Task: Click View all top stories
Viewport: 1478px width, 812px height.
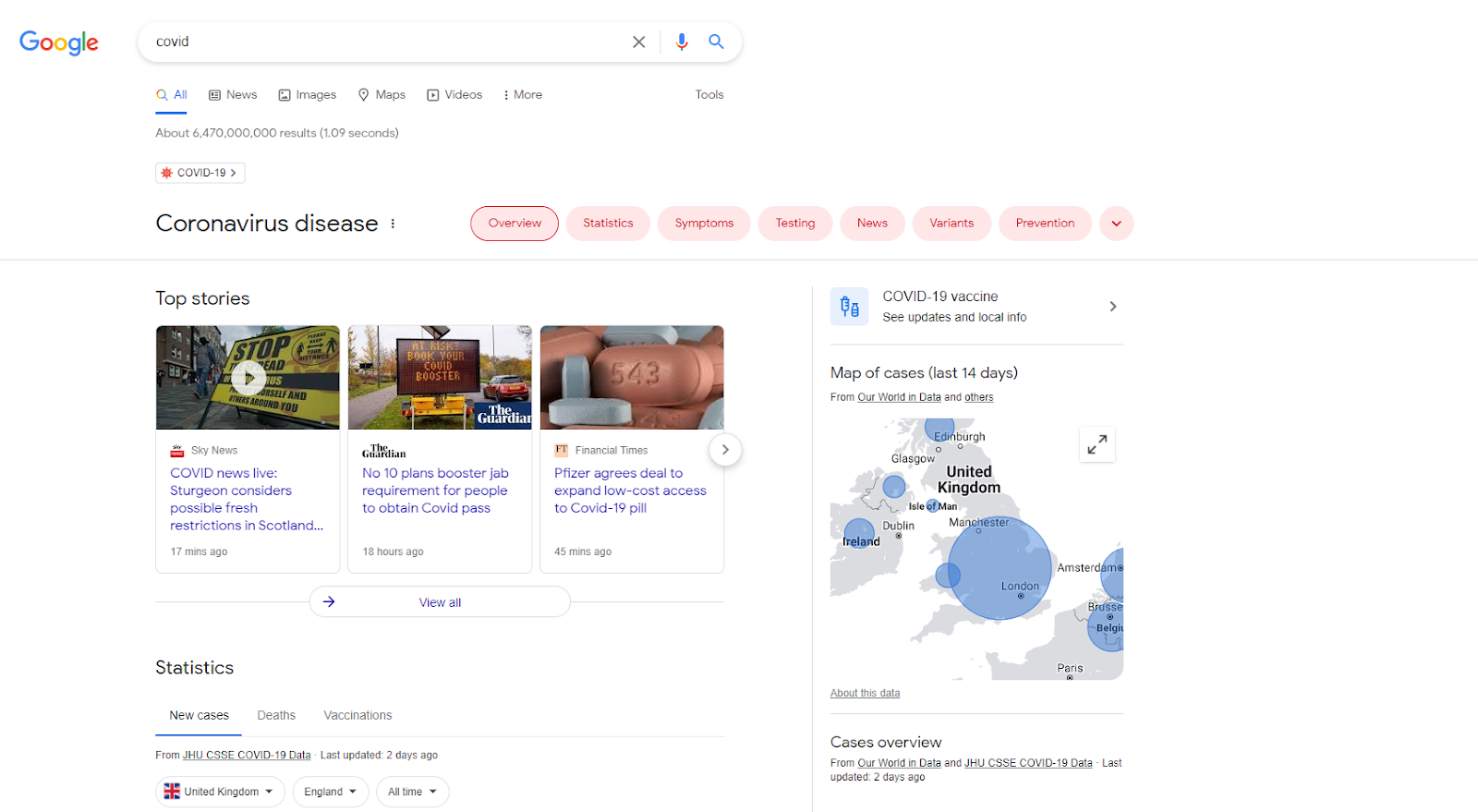Action: click(440, 602)
